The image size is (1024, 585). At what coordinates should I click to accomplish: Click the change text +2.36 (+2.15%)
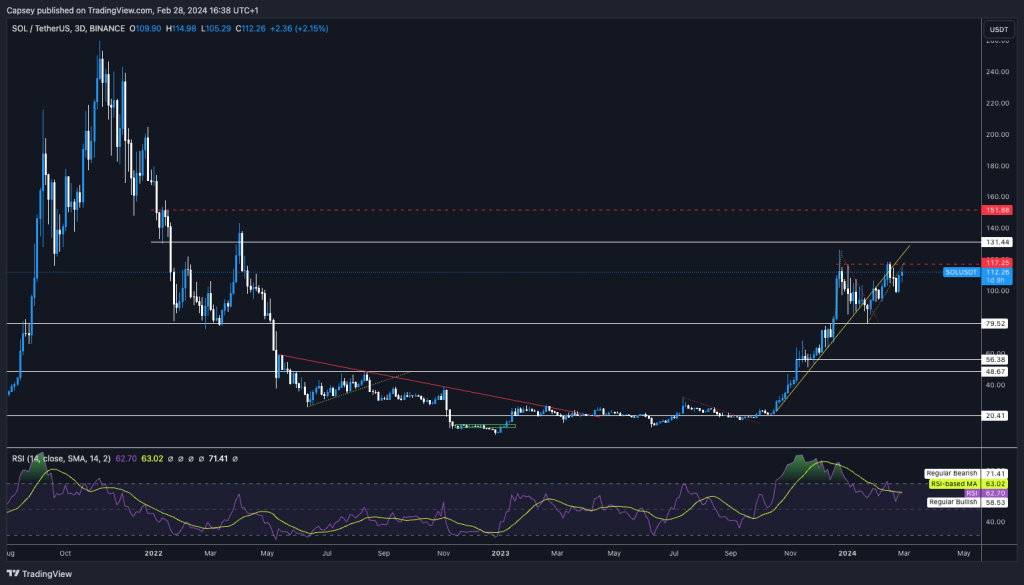(299, 29)
